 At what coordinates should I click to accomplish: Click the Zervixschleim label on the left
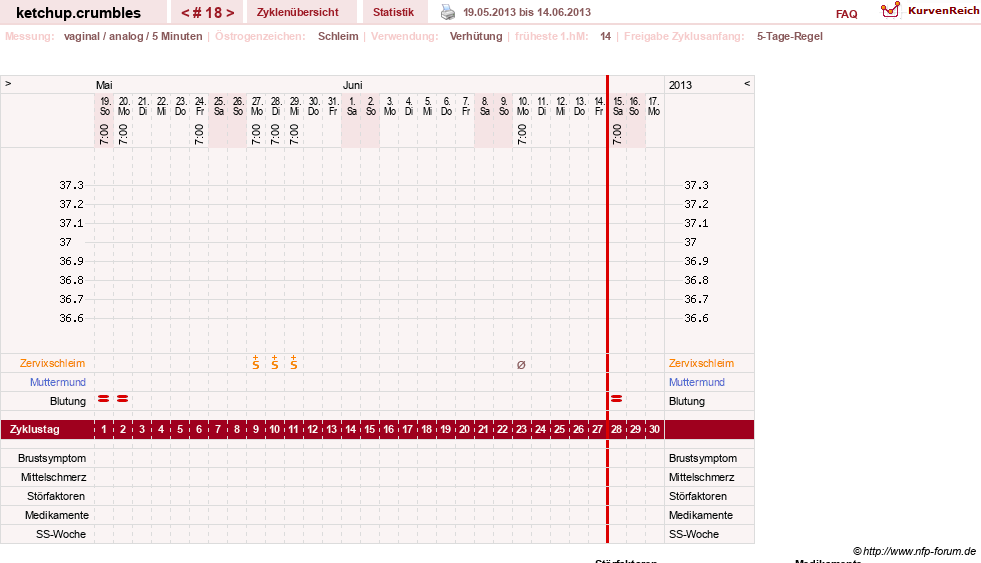(53, 363)
